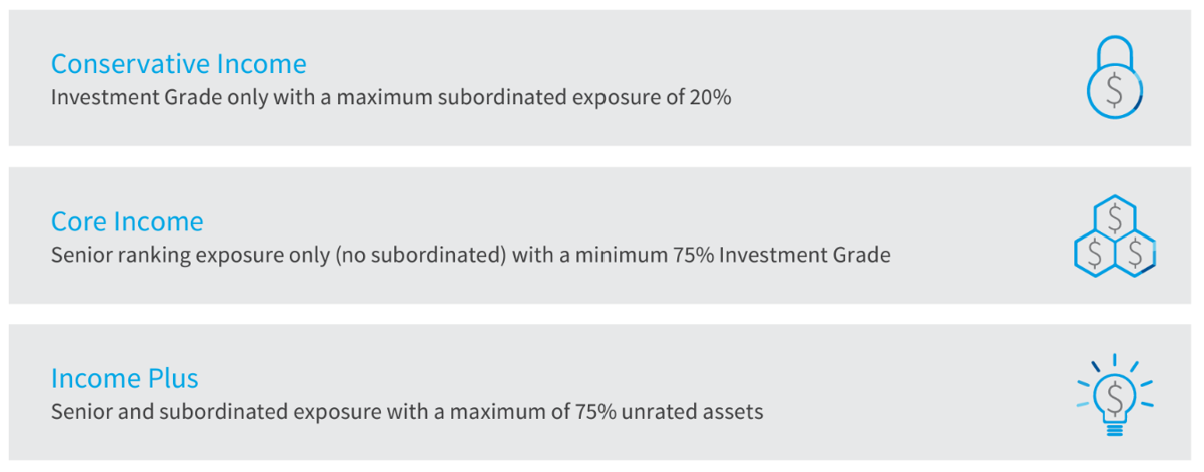This screenshot has width=1204, height=472.
Task: Click the '20%' figure in Conservative Income
Action: pyautogui.click(x=710, y=98)
